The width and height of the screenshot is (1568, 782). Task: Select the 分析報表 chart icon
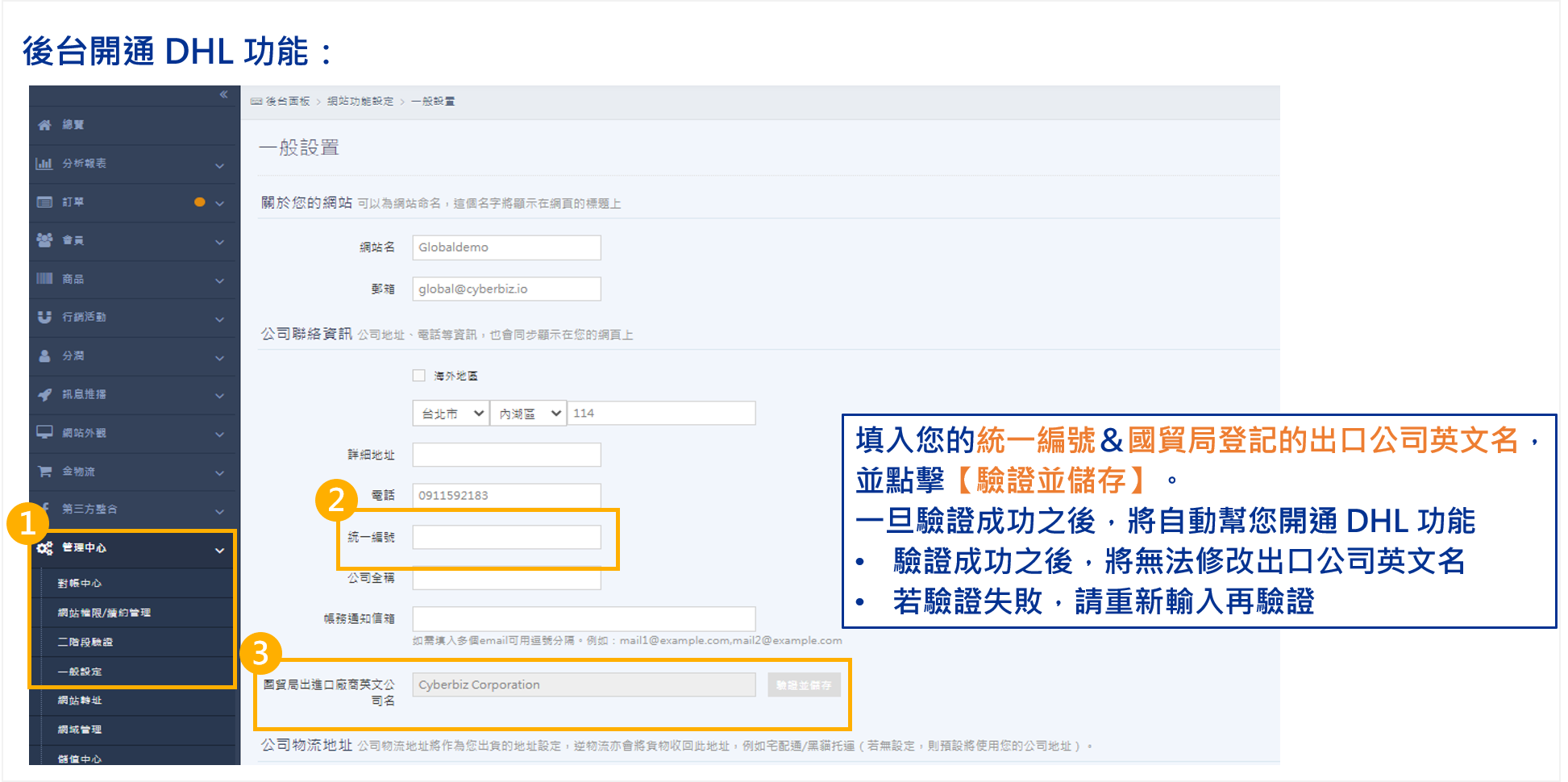tap(44, 164)
